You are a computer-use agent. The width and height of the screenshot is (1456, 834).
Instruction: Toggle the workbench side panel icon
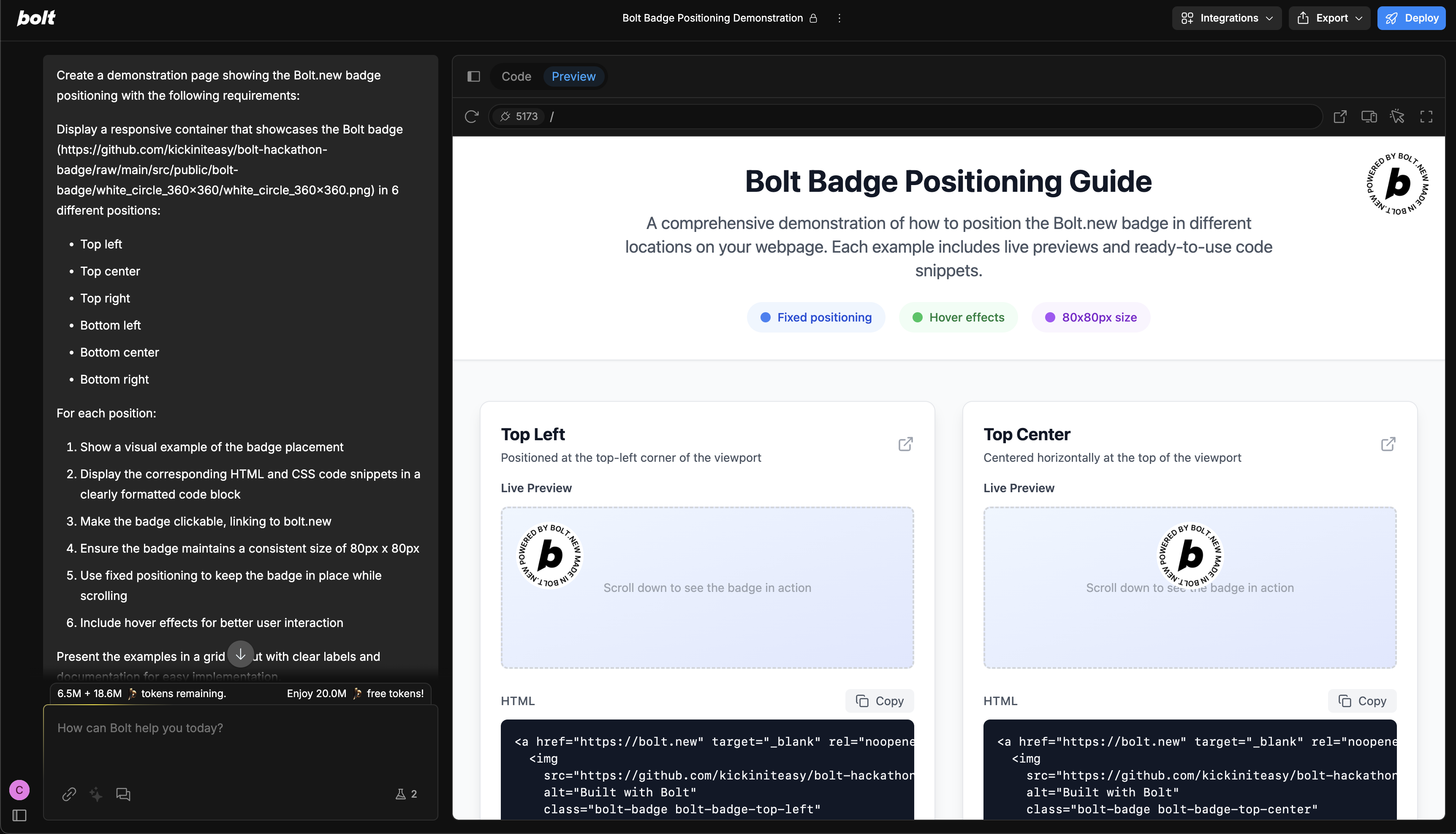[x=474, y=76]
